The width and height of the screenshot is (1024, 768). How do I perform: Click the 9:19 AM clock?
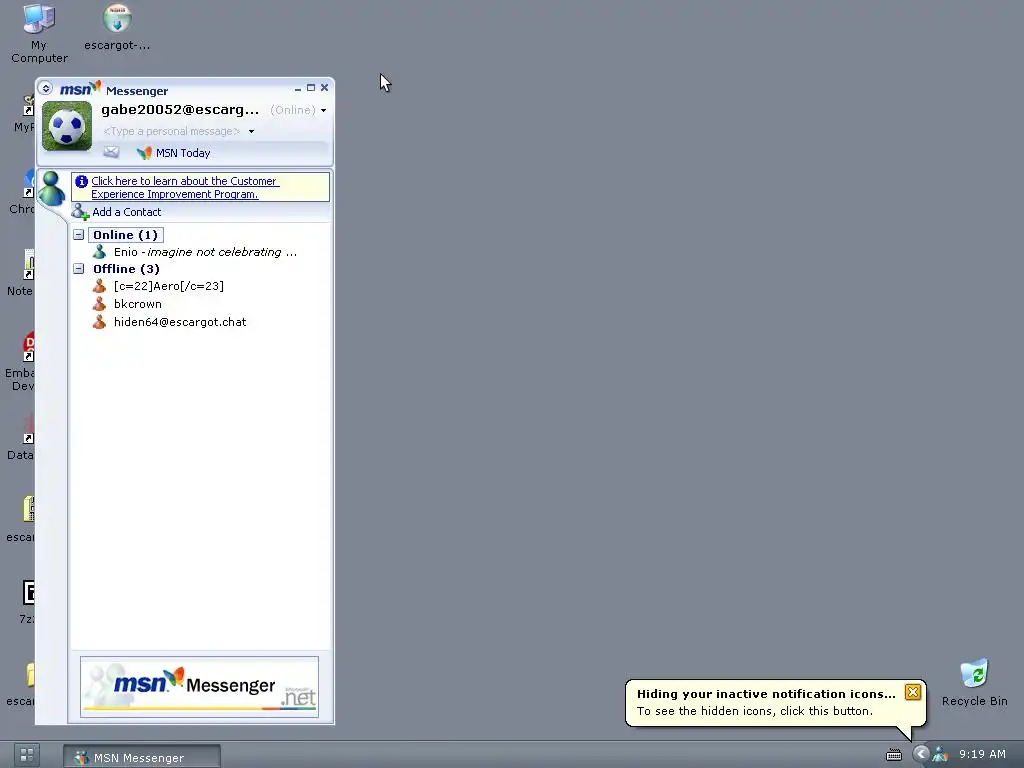tap(982, 754)
